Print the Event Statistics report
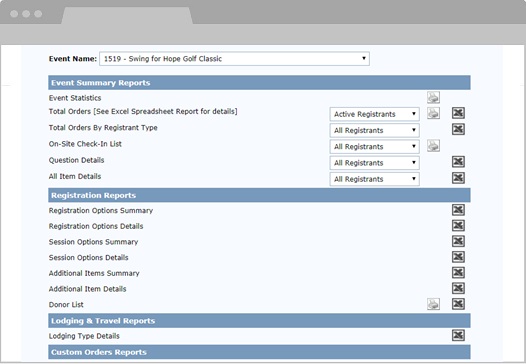This screenshot has width=526, height=364. click(x=433, y=98)
